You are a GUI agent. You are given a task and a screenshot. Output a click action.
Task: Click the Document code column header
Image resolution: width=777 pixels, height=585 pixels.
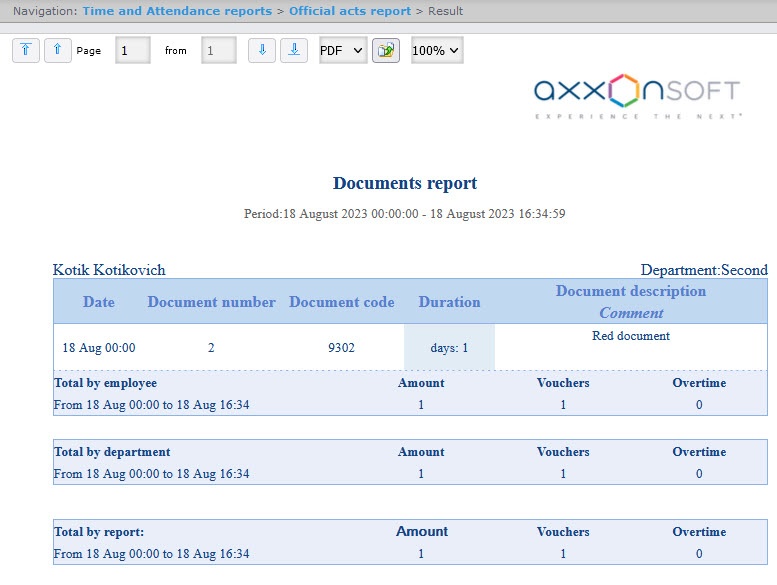pos(341,302)
